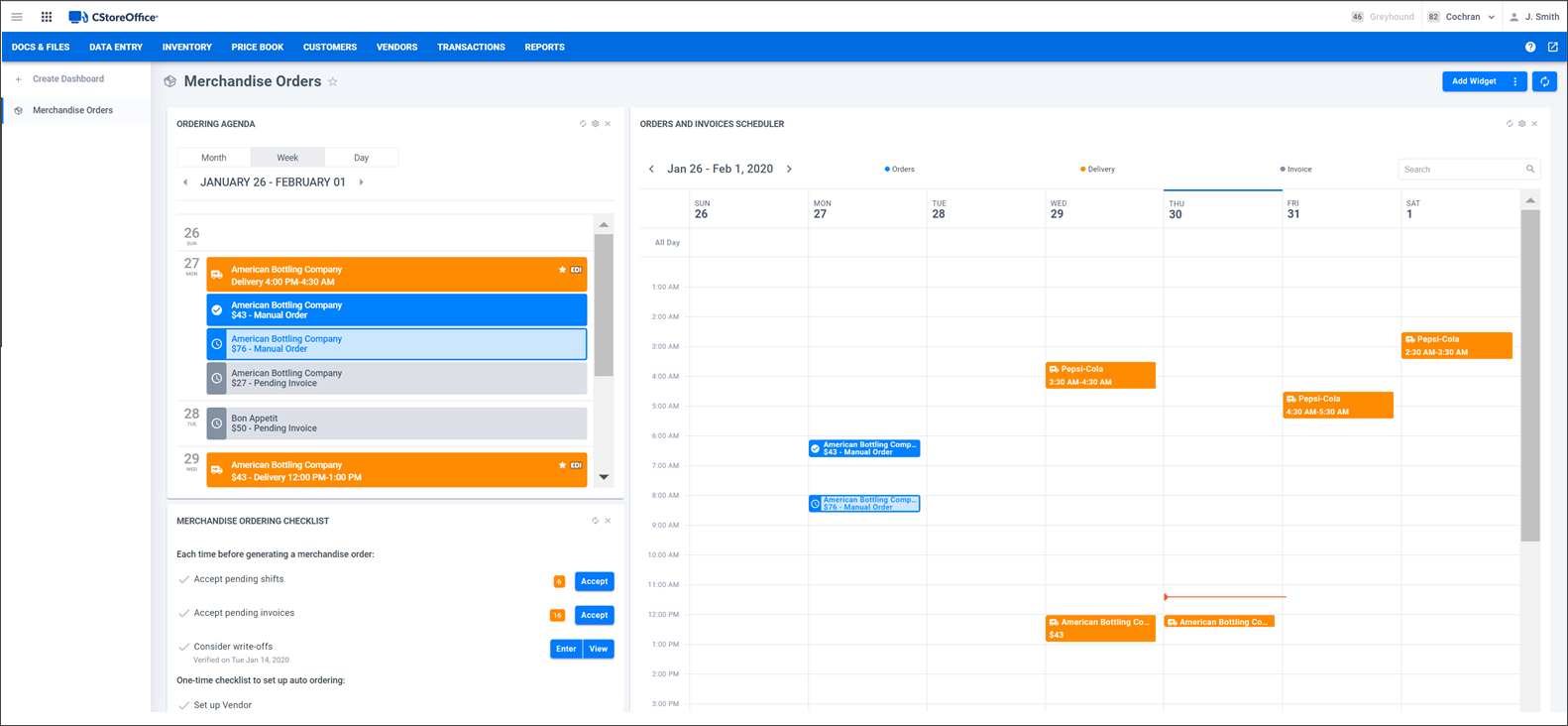Click the J. Smith user profile
The width and height of the screenshot is (1568, 726).
pos(1533,17)
